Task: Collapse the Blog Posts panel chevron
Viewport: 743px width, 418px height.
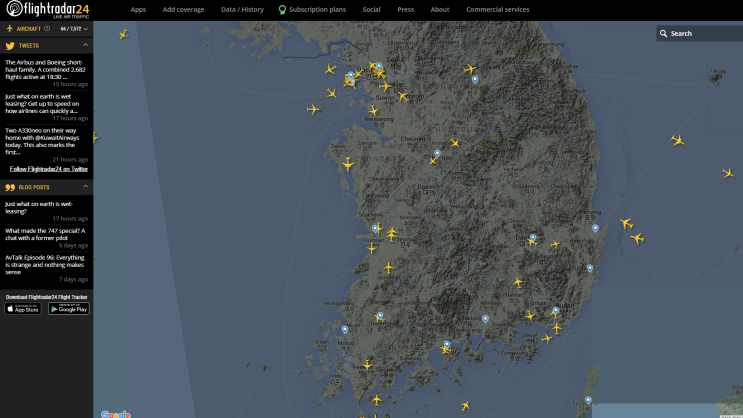Action: point(86,187)
